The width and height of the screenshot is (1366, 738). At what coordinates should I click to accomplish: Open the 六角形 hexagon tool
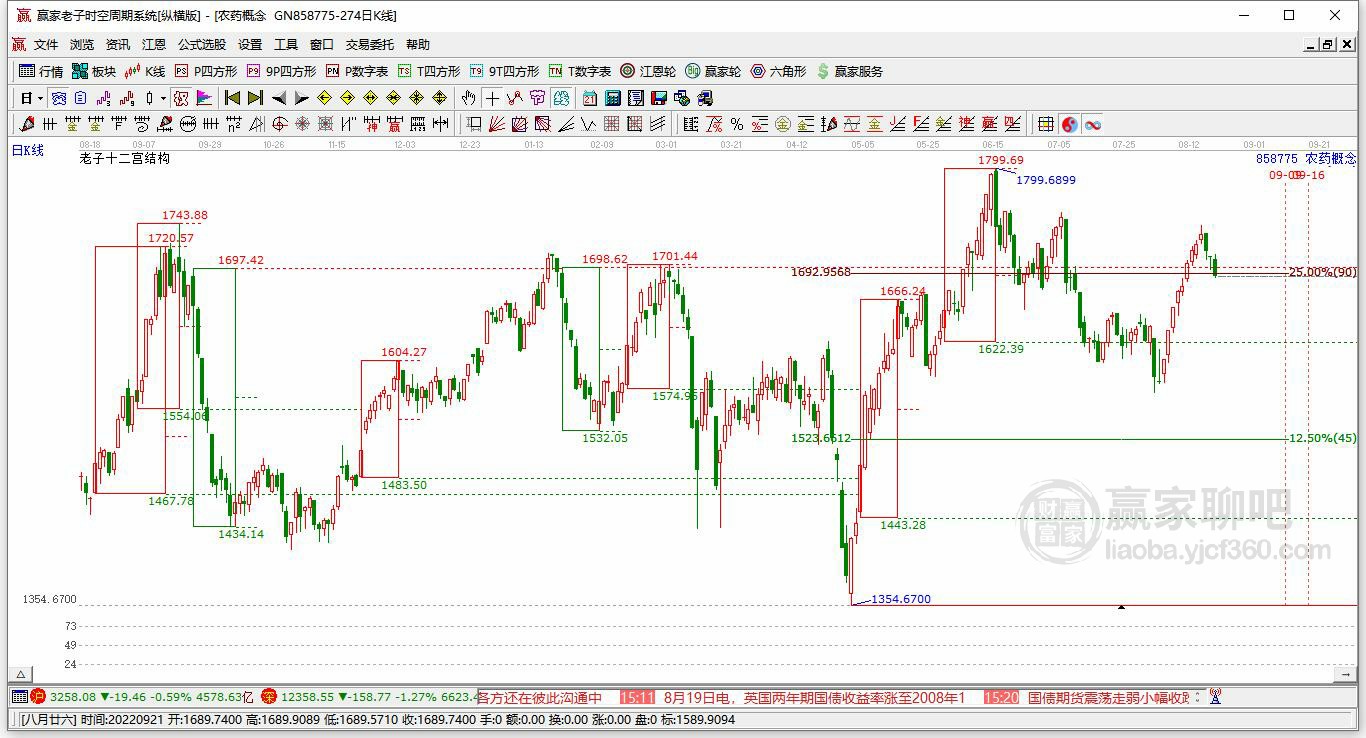tap(778, 71)
